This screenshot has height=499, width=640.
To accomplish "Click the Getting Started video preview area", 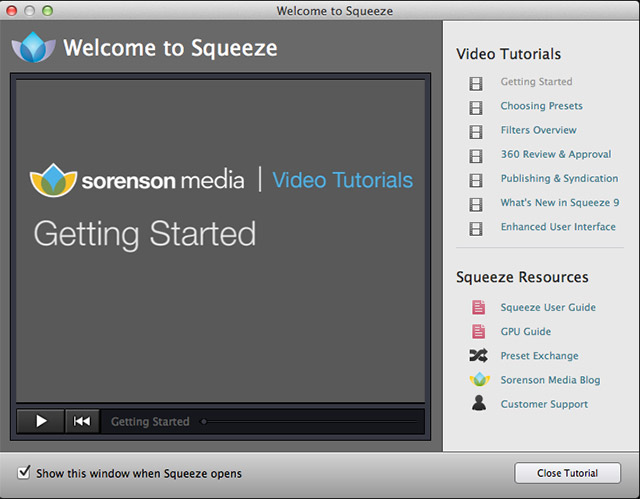I will click(220, 241).
